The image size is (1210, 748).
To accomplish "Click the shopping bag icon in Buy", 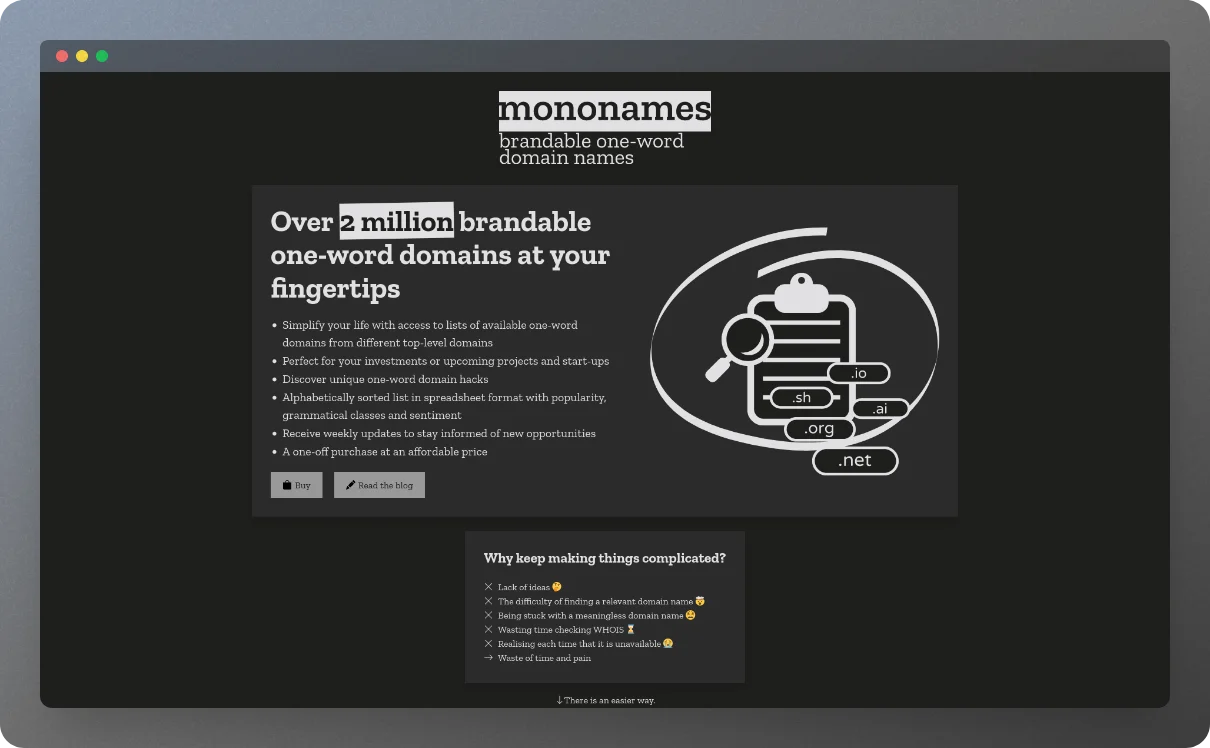I will click(x=286, y=485).
